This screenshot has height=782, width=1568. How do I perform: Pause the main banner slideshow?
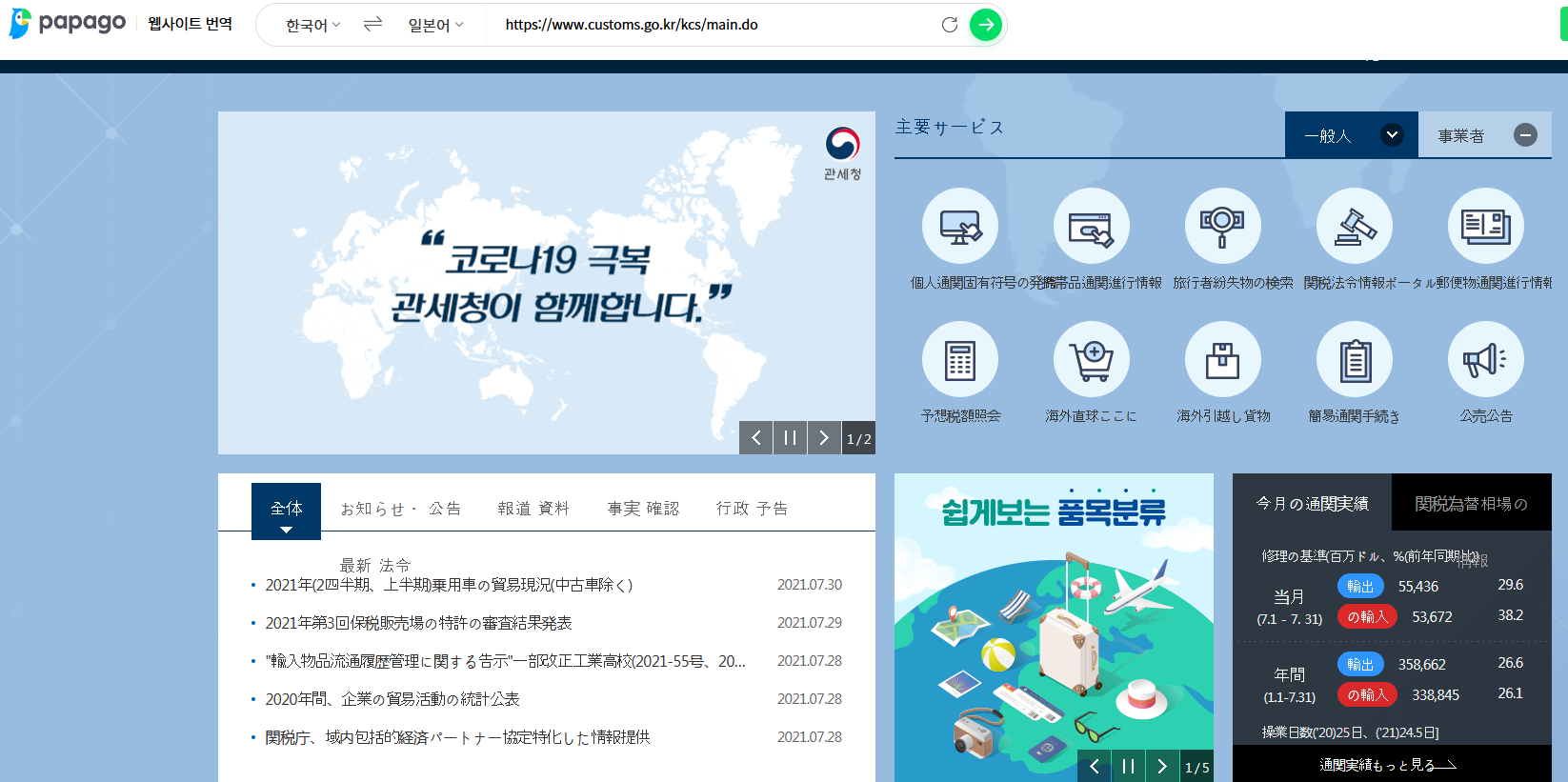pyautogui.click(x=790, y=438)
